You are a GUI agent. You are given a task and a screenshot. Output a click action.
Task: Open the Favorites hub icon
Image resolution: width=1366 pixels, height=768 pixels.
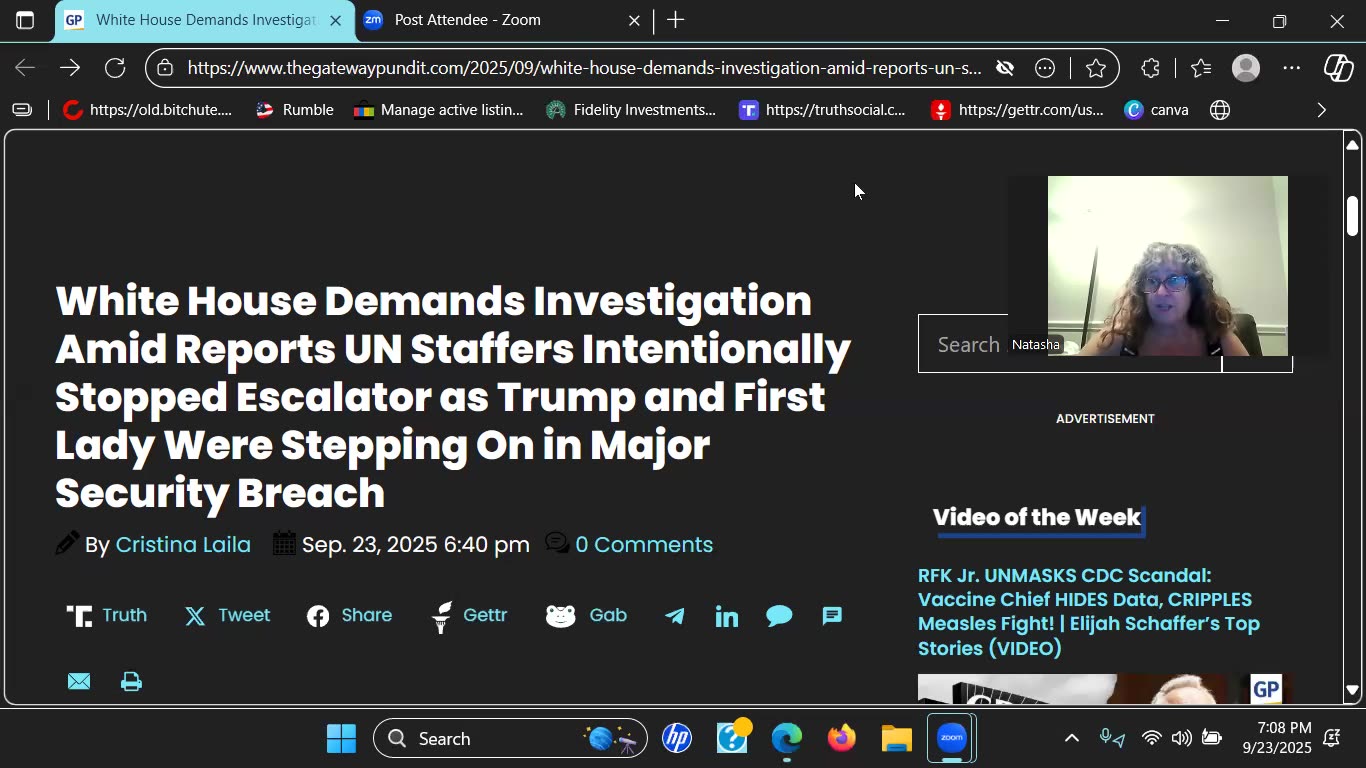(1201, 68)
